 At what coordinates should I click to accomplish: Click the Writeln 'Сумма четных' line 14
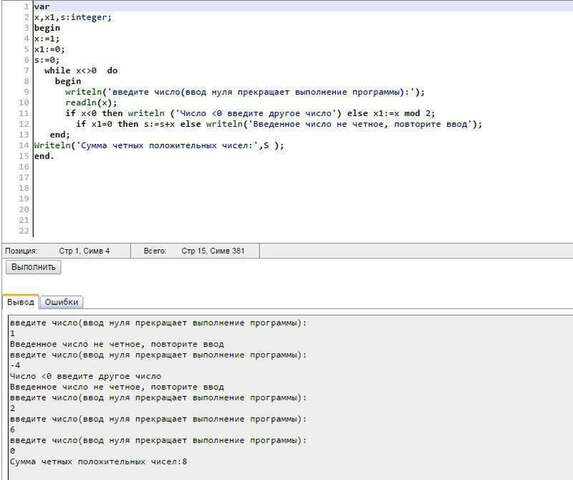point(159,145)
